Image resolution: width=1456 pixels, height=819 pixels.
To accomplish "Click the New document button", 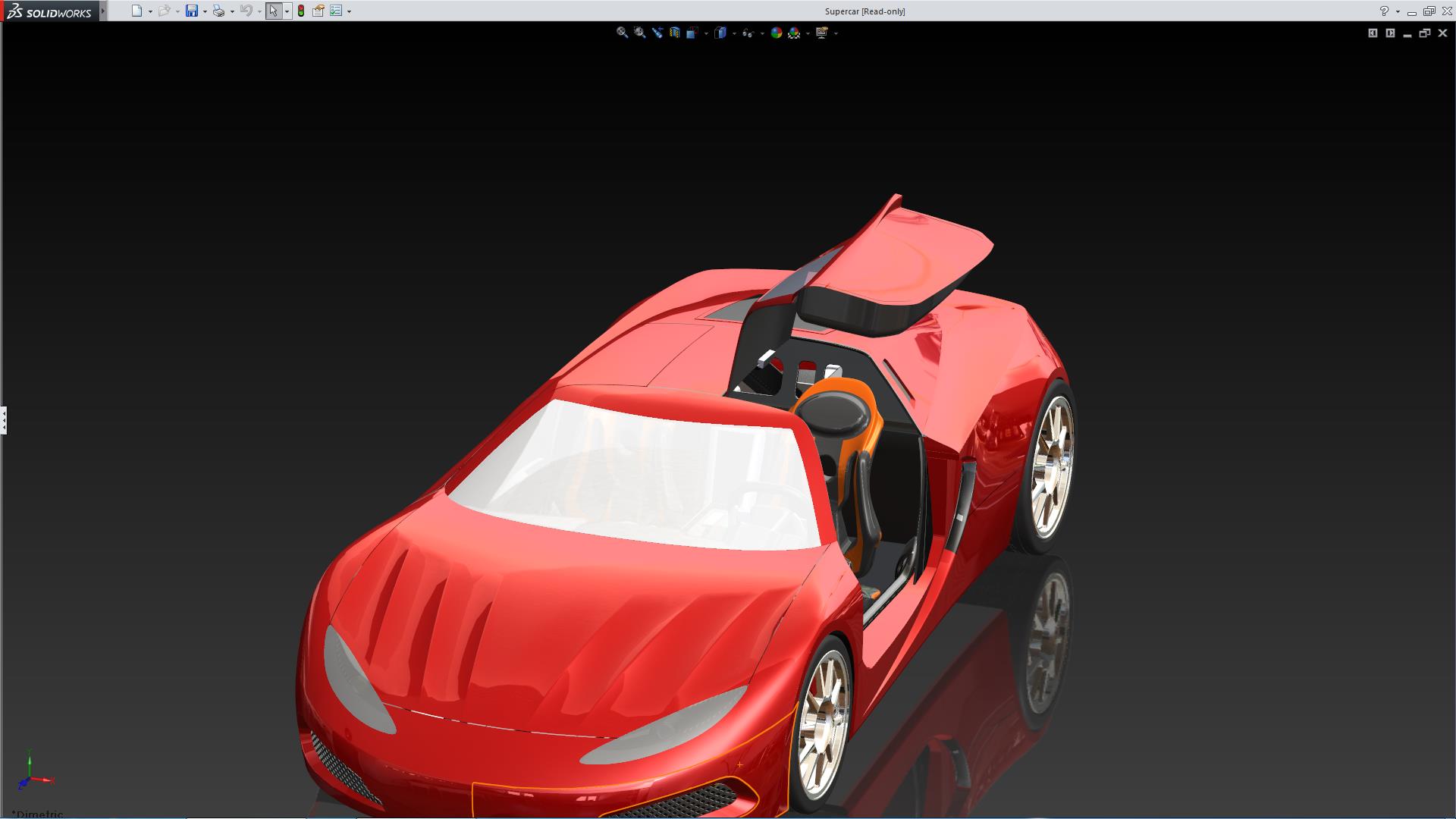I will 136,11.
